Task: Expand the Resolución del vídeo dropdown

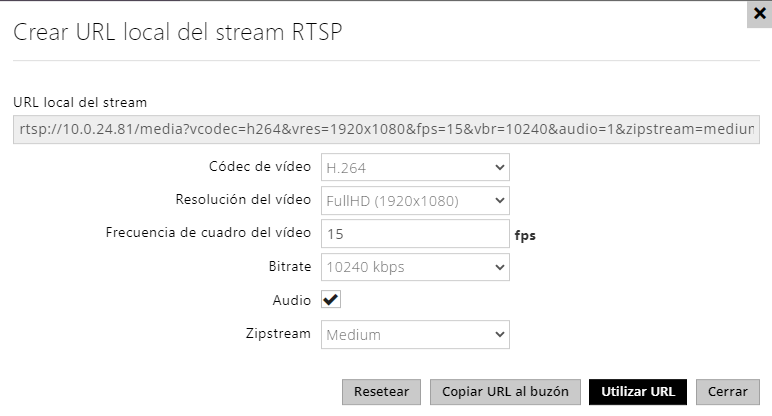Action: pyautogui.click(x=415, y=200)
